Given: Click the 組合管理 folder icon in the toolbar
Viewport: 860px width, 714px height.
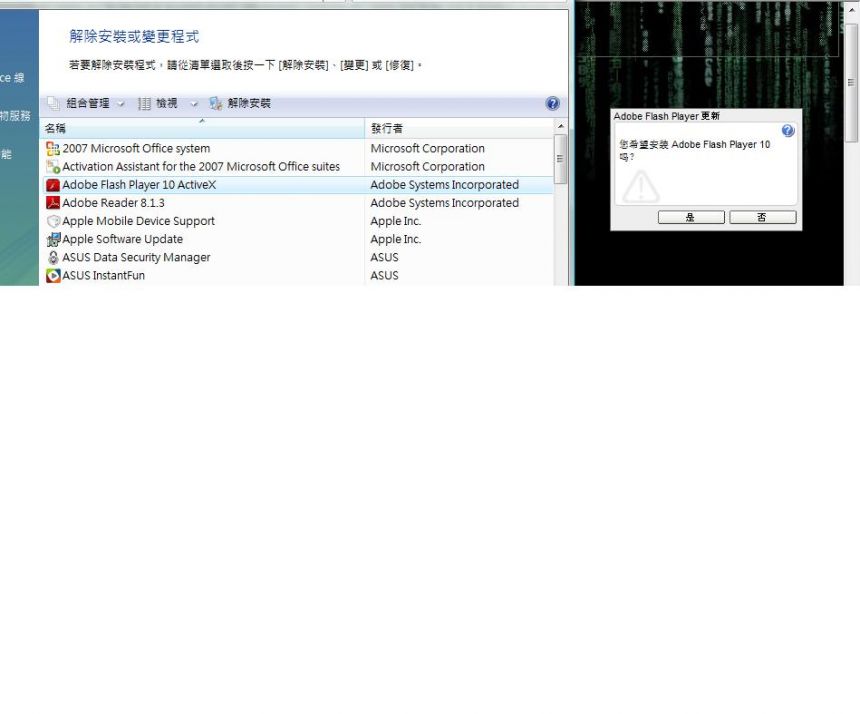Looking at the screenshot, I should pos(51,103).
